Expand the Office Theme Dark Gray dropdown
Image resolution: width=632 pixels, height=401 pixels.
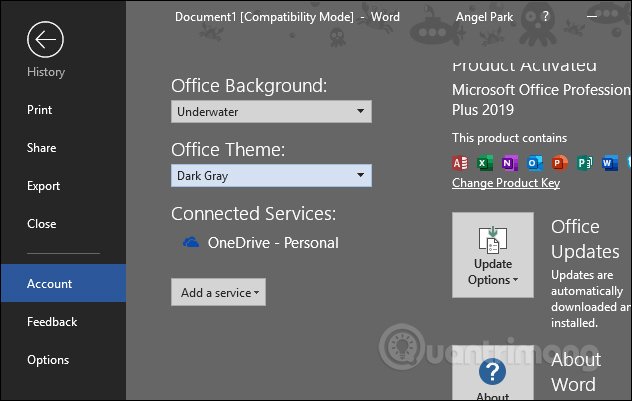pyautogui.click(x=271, y=175)
